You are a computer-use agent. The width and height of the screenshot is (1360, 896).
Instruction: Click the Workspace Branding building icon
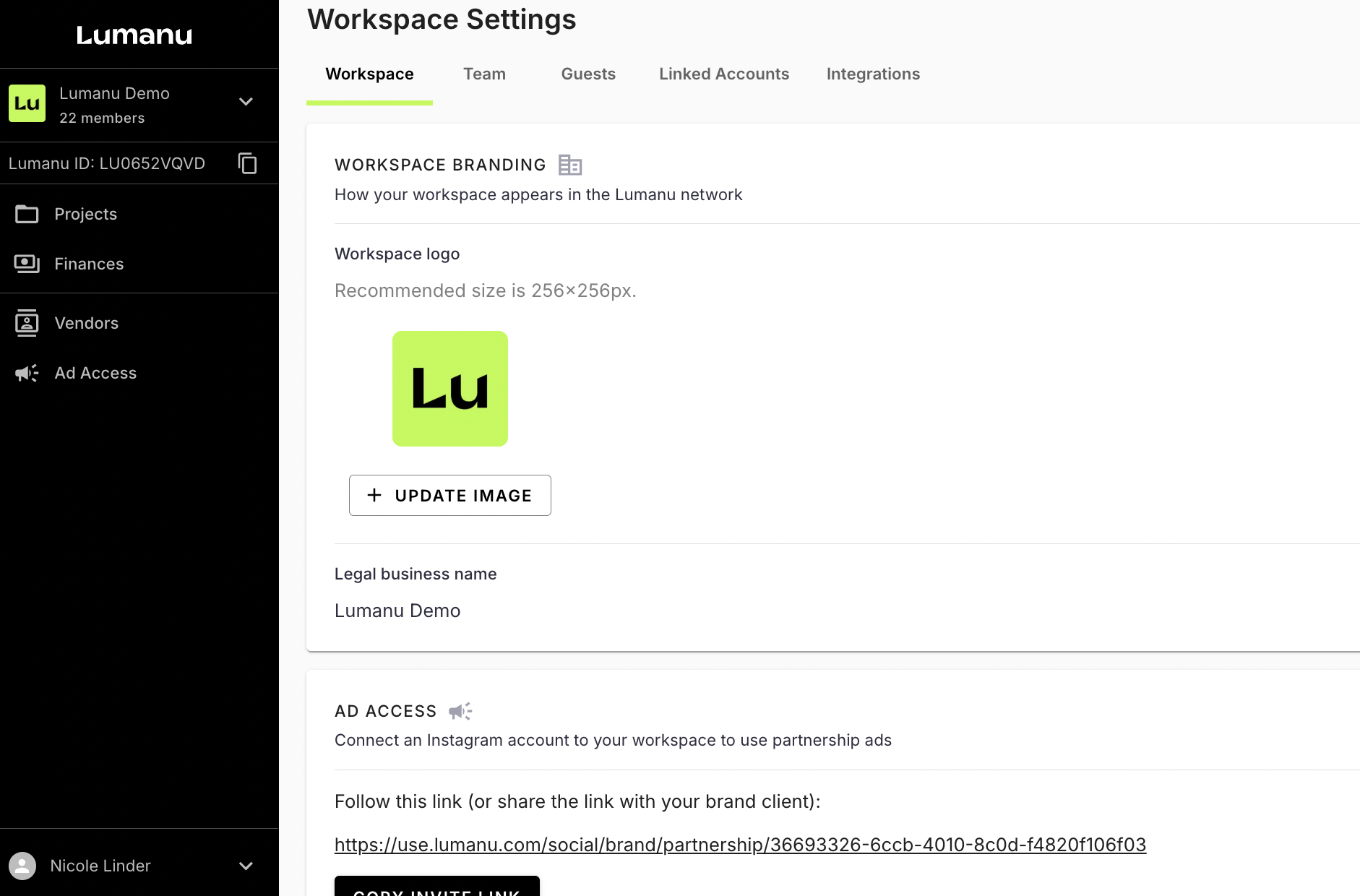569,165
